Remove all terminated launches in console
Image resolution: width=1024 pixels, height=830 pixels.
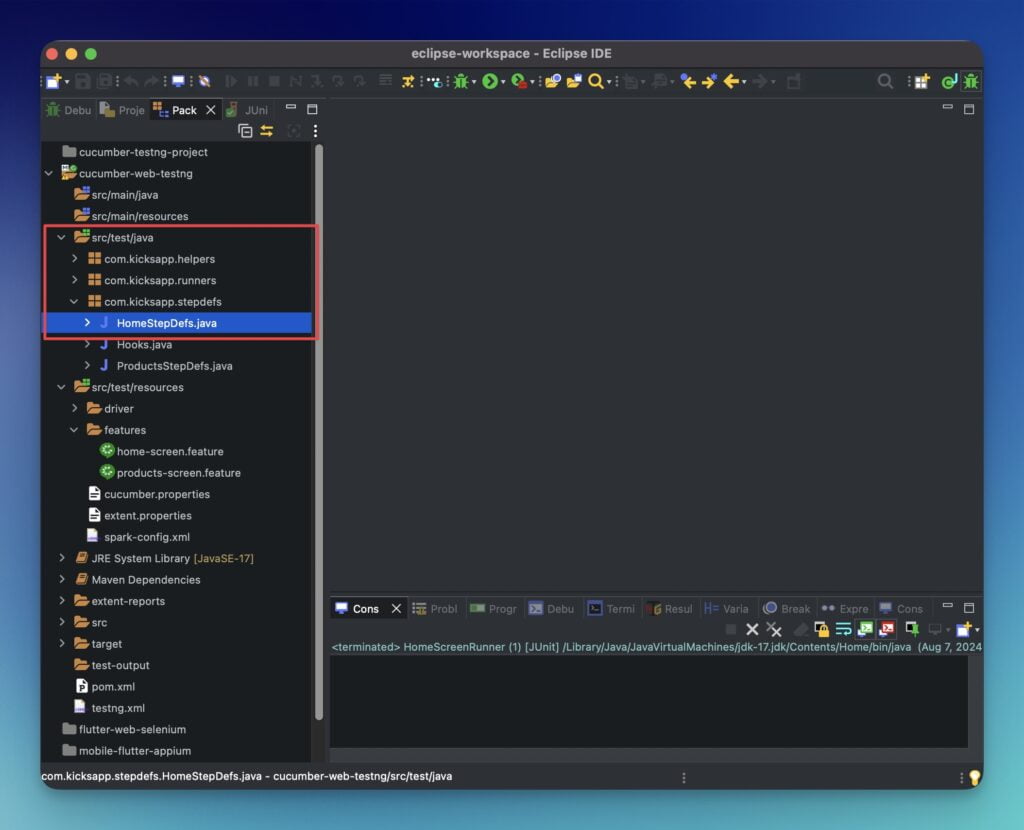[x=774, y=630]
